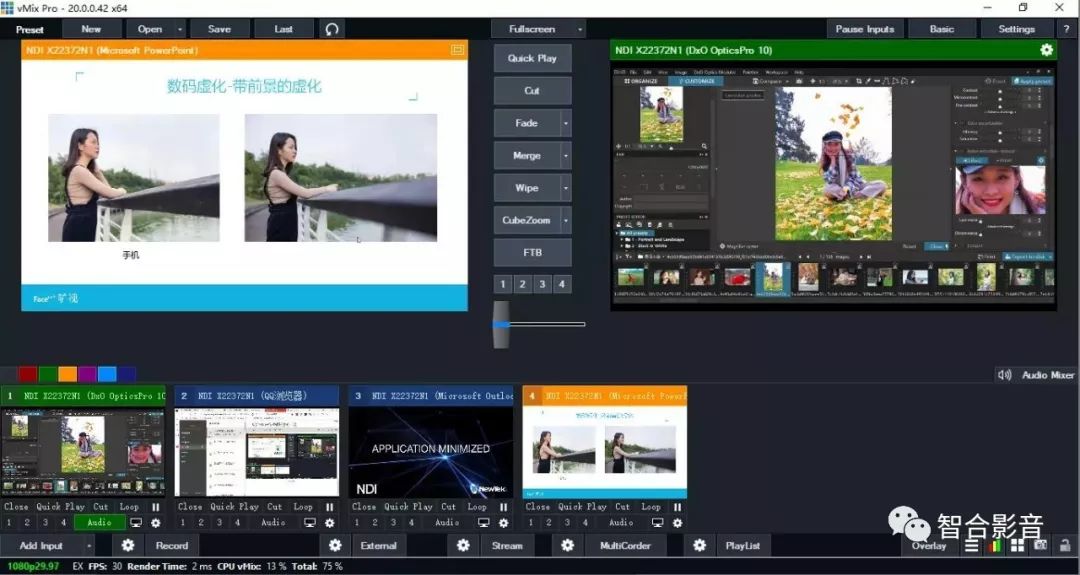Click the center Quick Play transition button

(532, 59)
